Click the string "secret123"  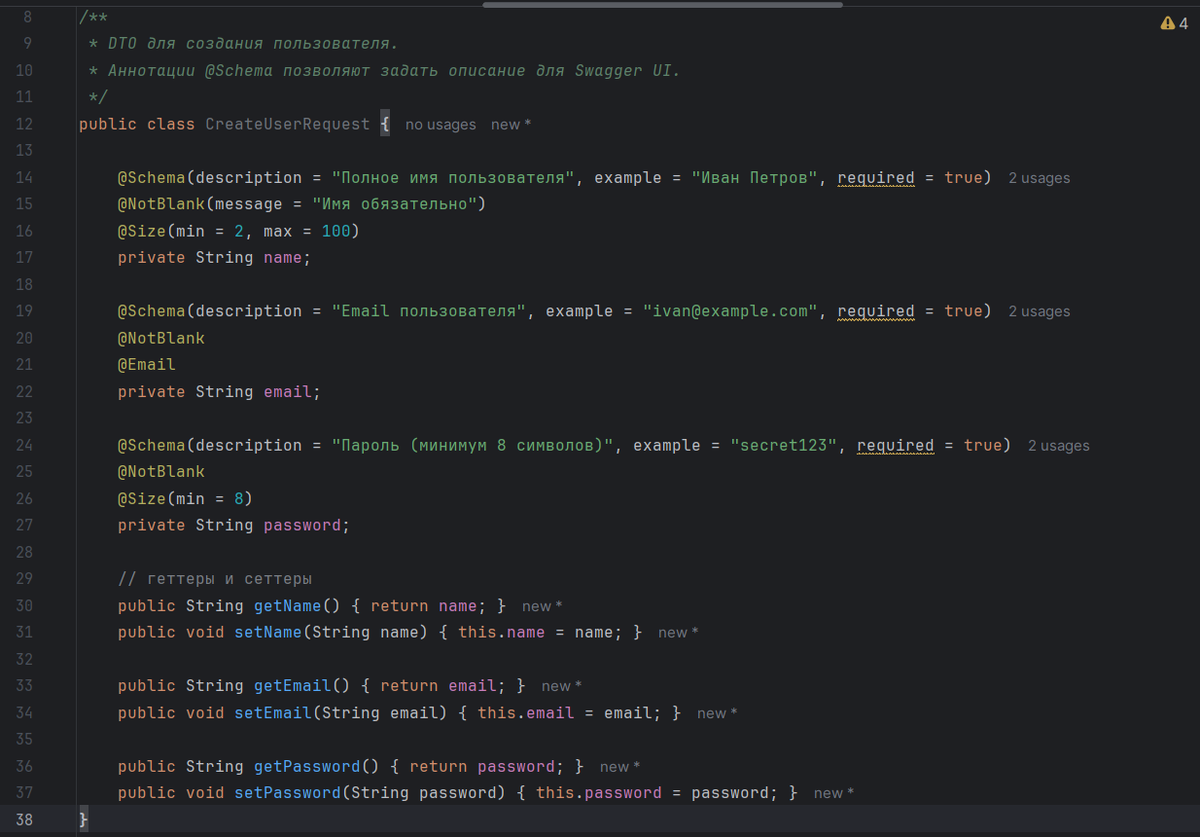coord(784,445)
